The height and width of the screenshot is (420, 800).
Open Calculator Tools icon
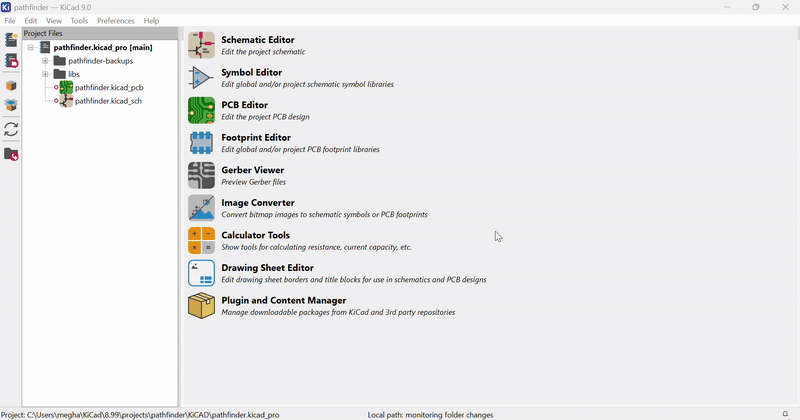pos(201,240)
